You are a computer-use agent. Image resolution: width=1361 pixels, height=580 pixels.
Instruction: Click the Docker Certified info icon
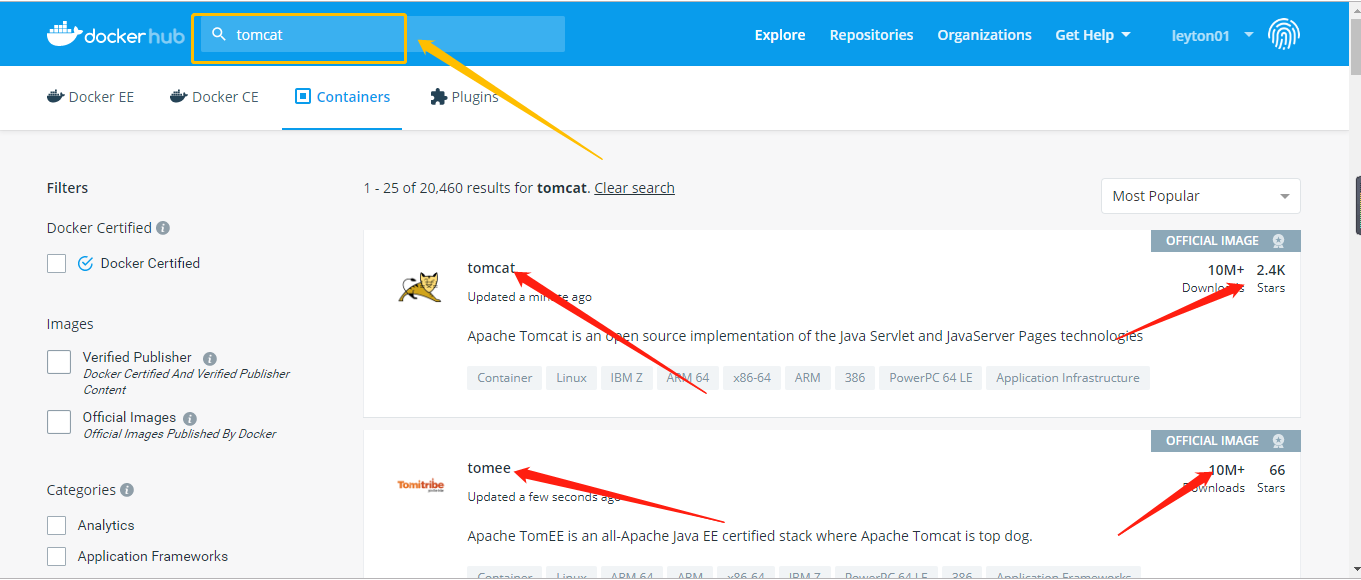[163, 228]
